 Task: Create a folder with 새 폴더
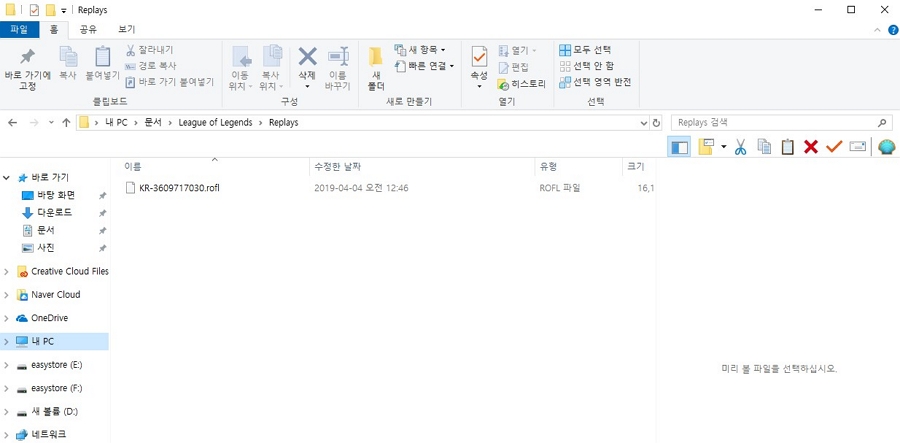(375, 68)
